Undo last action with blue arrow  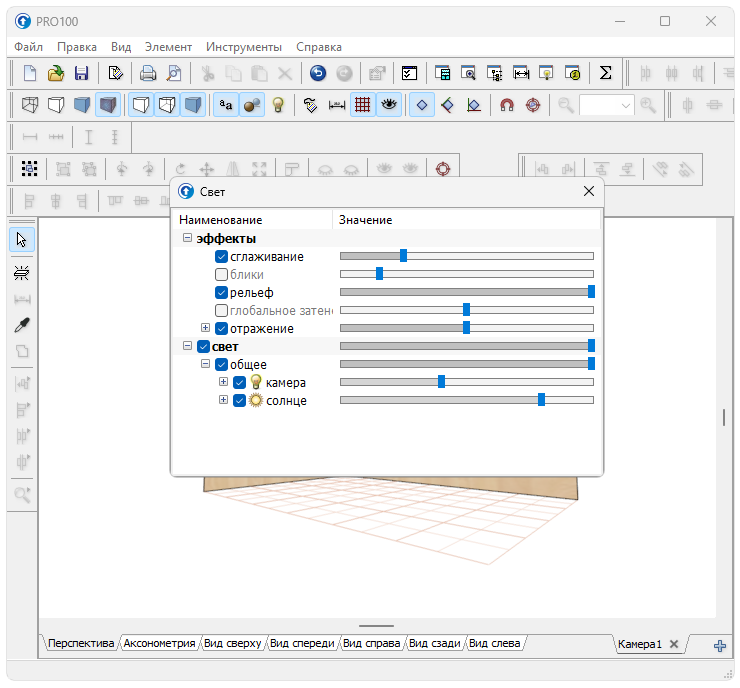tap(318, 73)
